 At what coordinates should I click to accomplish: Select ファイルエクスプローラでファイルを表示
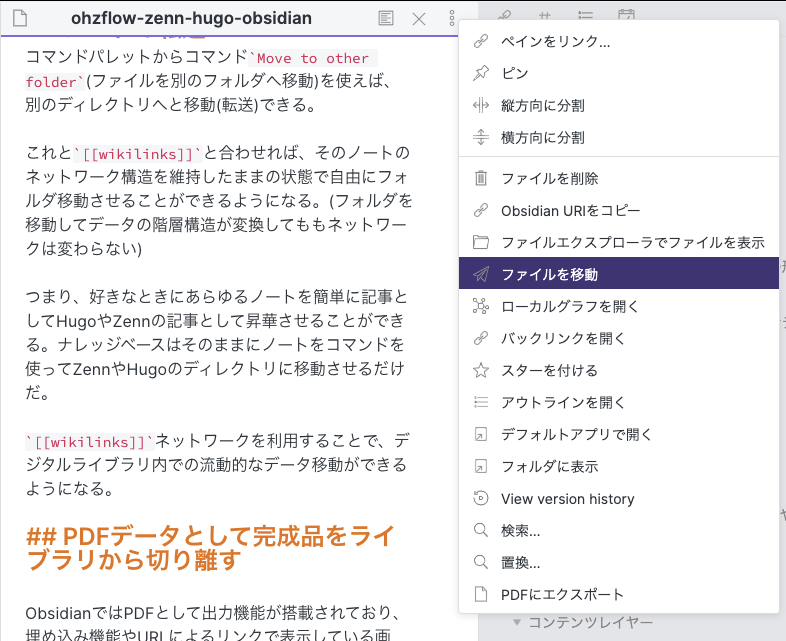(x=619, y=243)
